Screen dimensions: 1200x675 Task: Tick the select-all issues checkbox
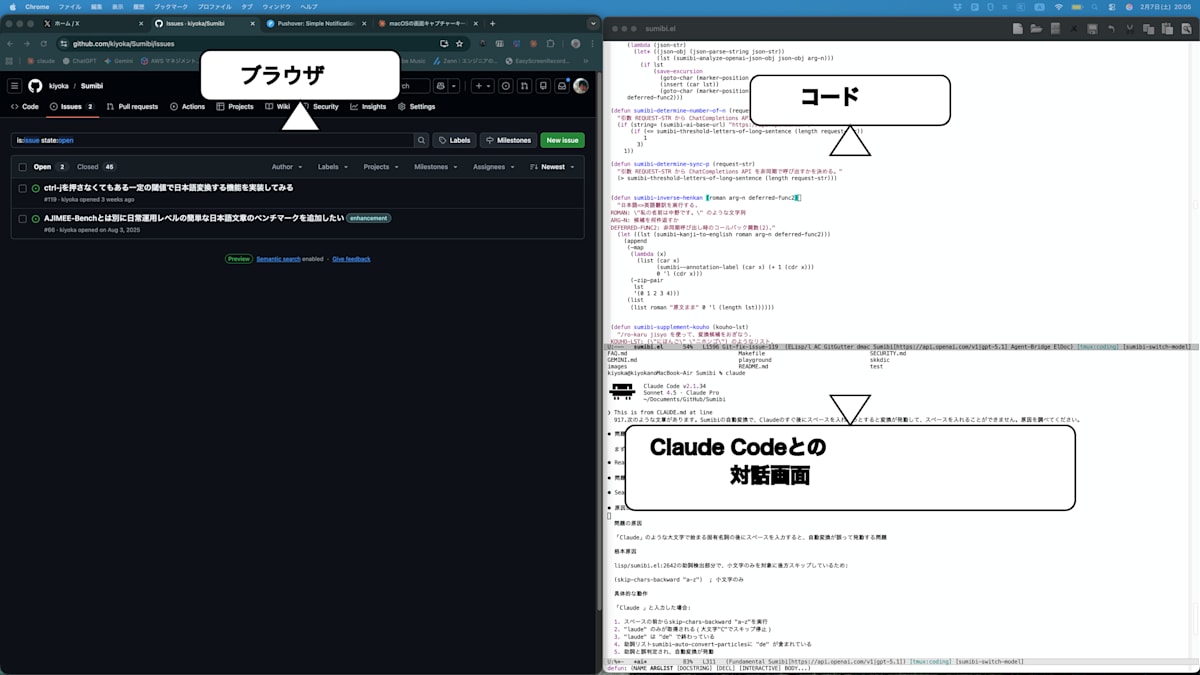click(22, 167)
